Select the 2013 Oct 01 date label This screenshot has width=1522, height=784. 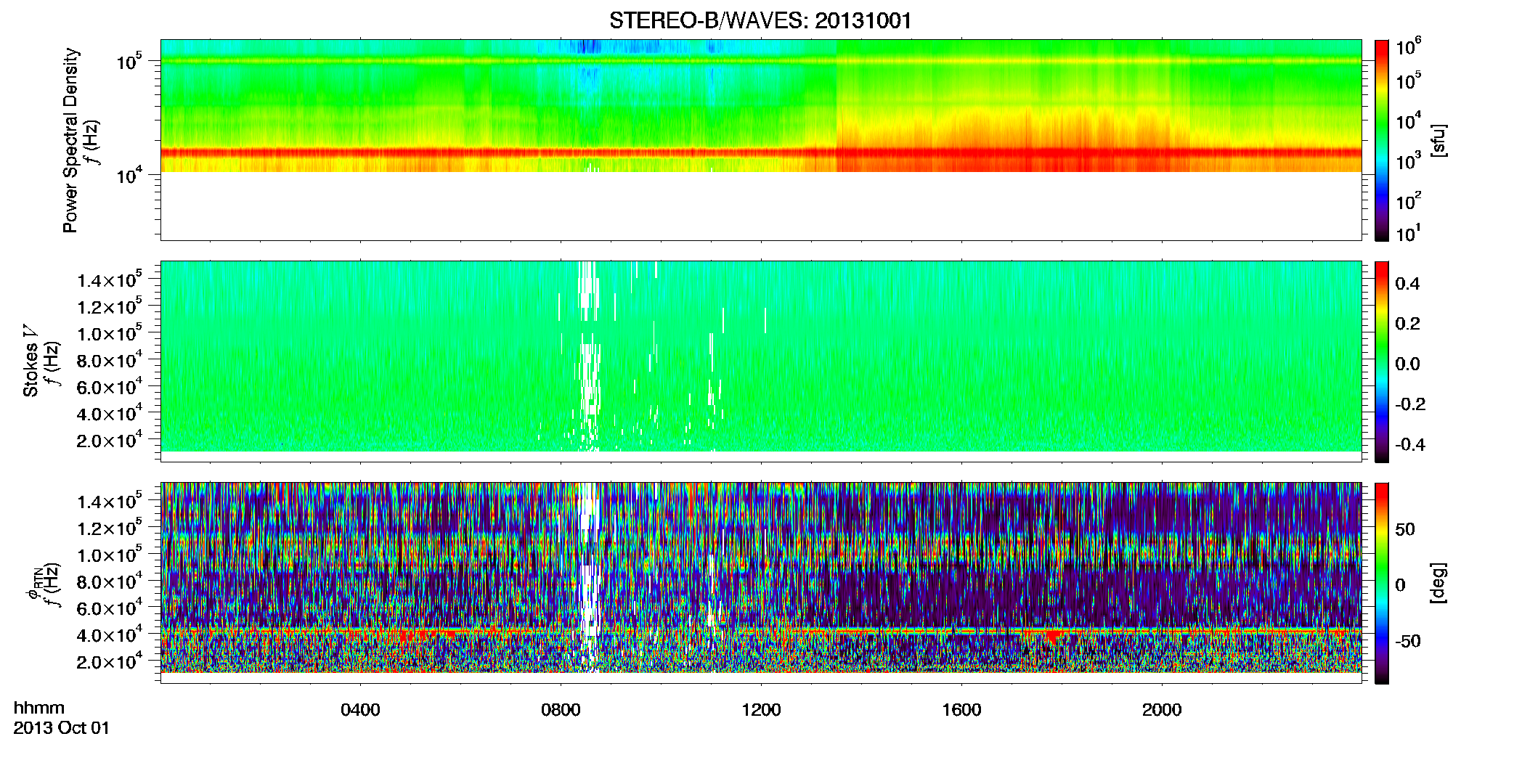(x=62, y=728)
